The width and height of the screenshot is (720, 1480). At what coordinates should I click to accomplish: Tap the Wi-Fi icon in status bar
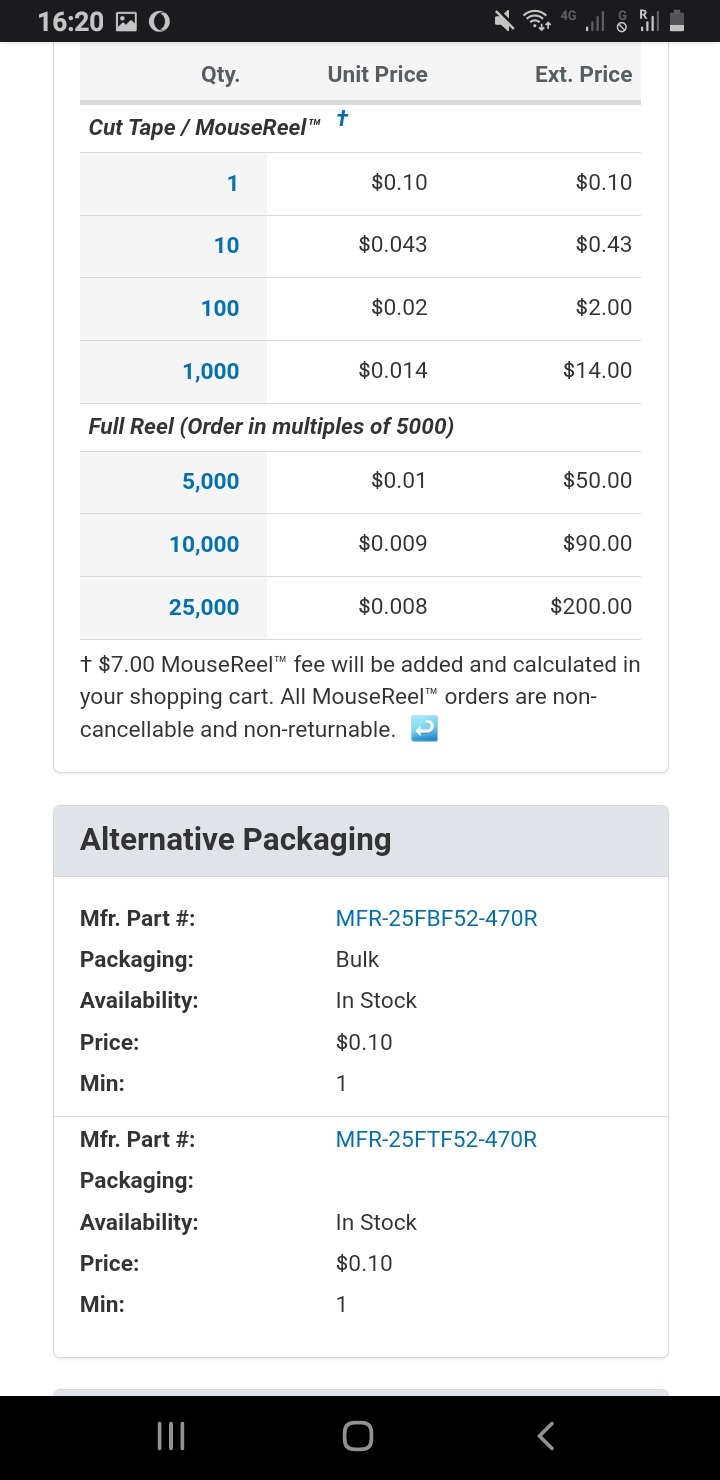pos(538,21)
